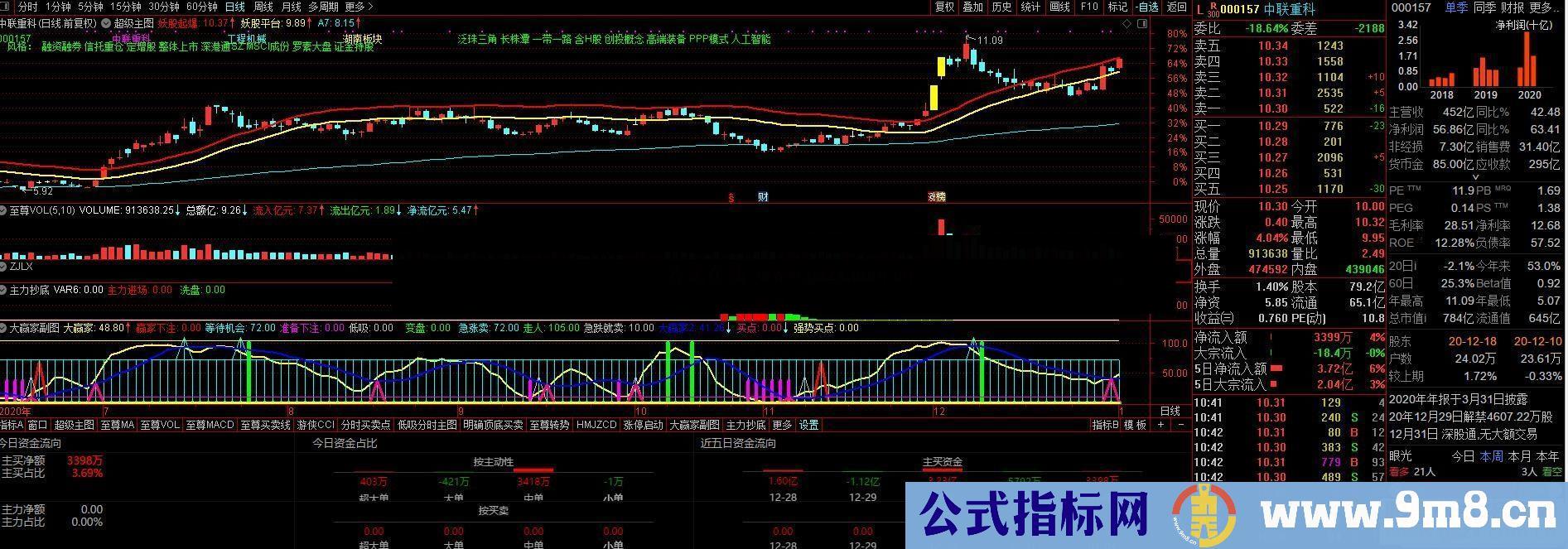Screen dimensions: 1568x549
Task: Select 至尊MA indicator tab
Action: [117, 425]
